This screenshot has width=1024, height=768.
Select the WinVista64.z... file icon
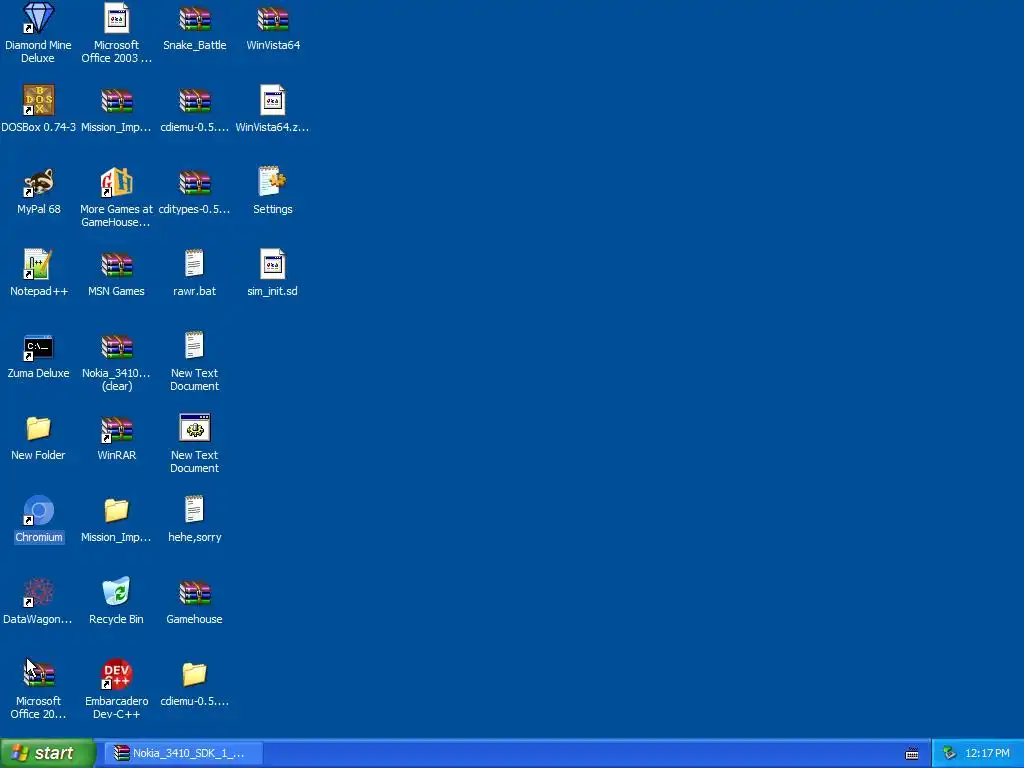[x=272, y=100]
